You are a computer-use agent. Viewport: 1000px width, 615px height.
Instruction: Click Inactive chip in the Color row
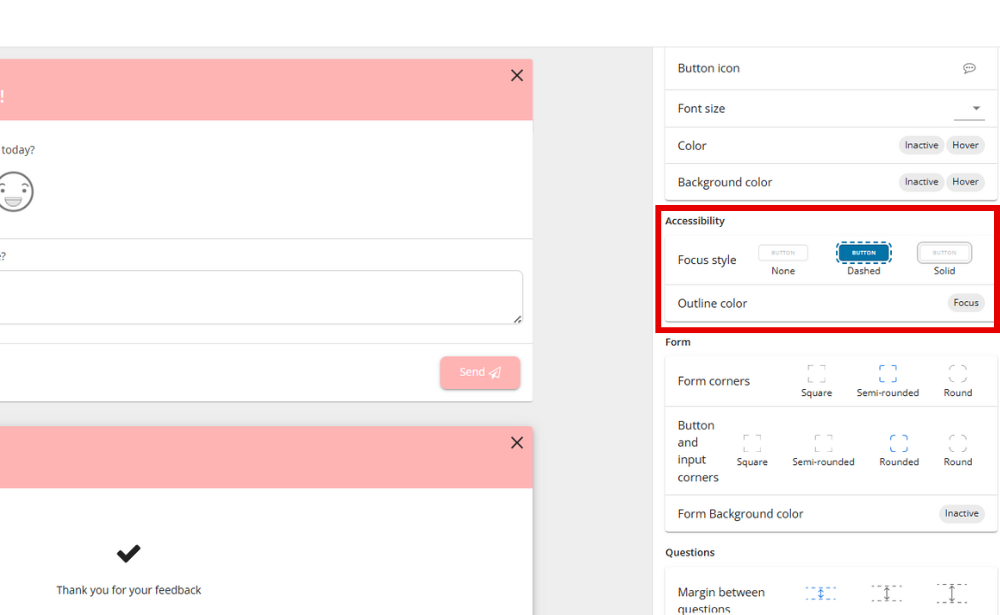(x=921, y=145)
